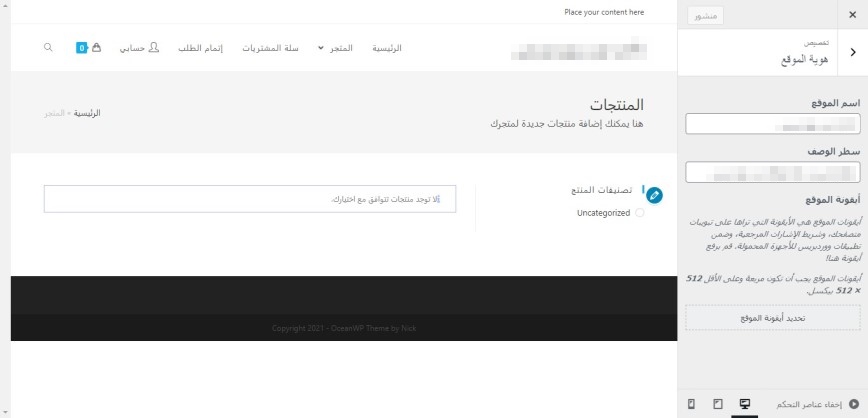
Task: Click the Place your content here text
Action: point(604,12)
